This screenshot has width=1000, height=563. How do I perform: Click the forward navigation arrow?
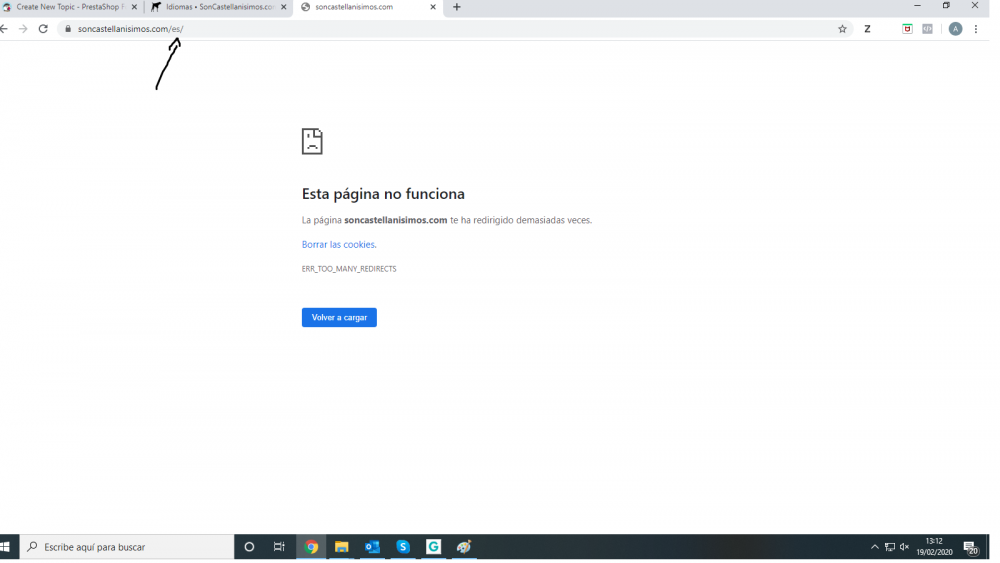23,29
